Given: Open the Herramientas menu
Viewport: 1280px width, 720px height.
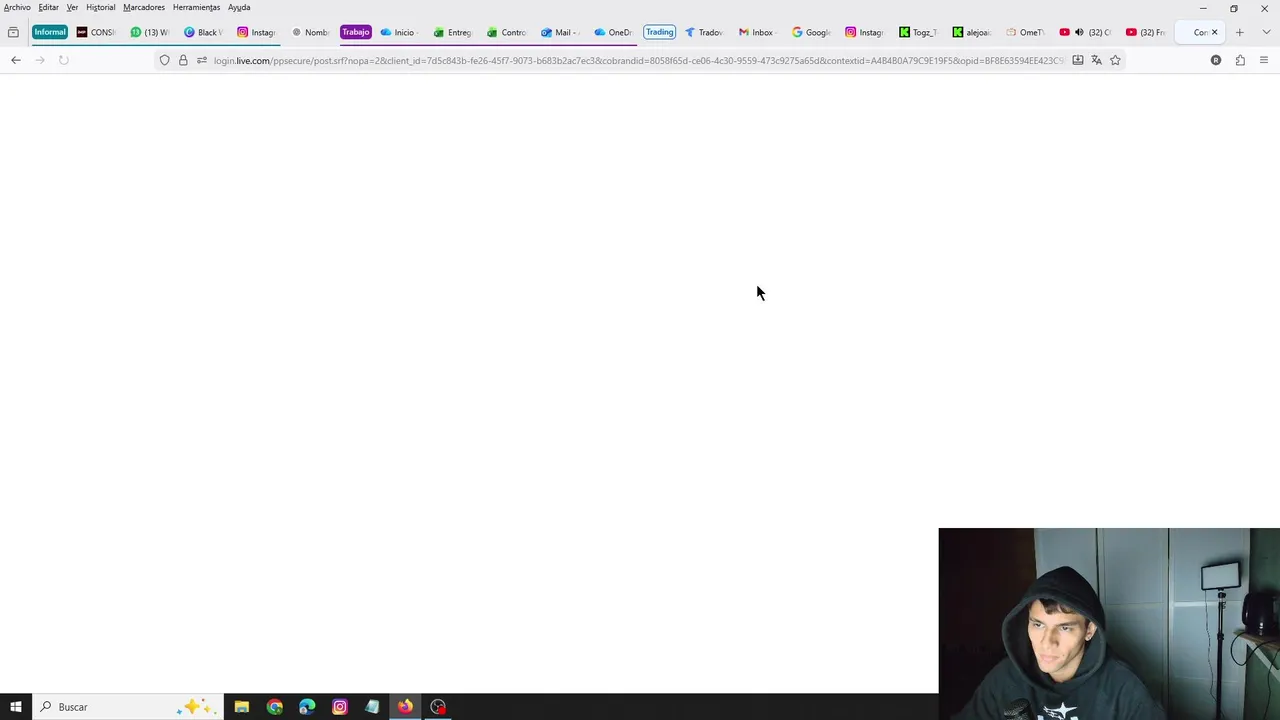Looking at the screenshot, I should (196, 7).
